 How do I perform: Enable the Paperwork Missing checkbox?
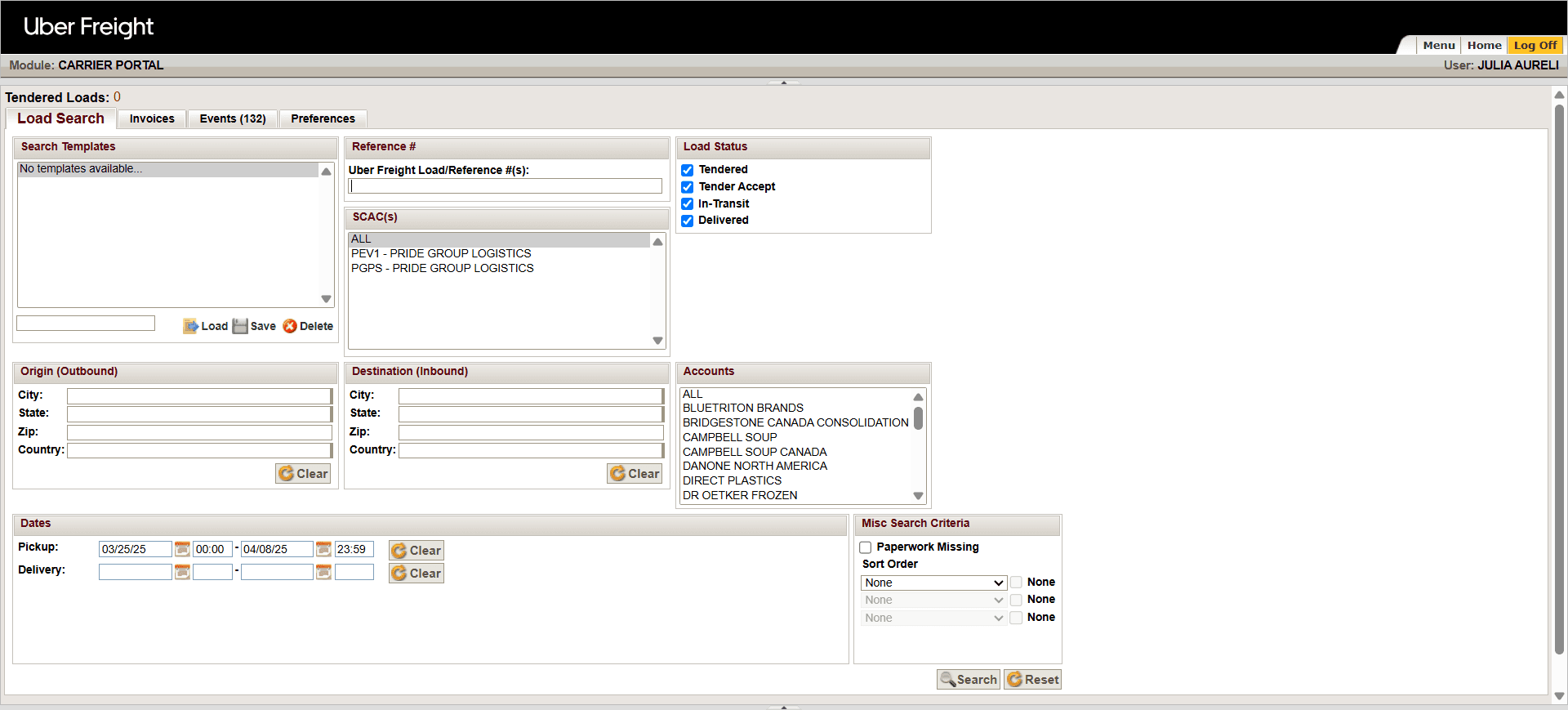[866, 547]
